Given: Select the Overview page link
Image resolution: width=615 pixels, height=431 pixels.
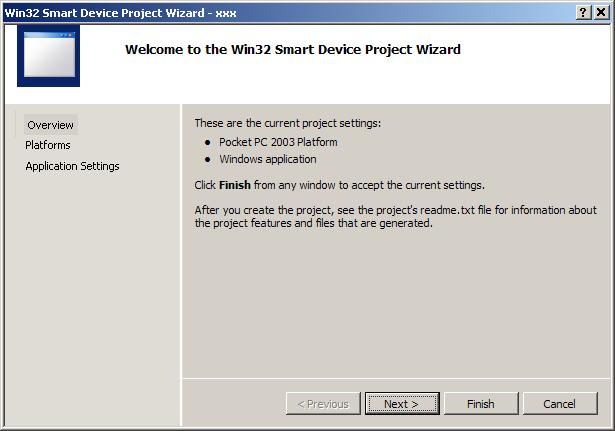Looking at the screenshot, I should (x=50, y=125).
